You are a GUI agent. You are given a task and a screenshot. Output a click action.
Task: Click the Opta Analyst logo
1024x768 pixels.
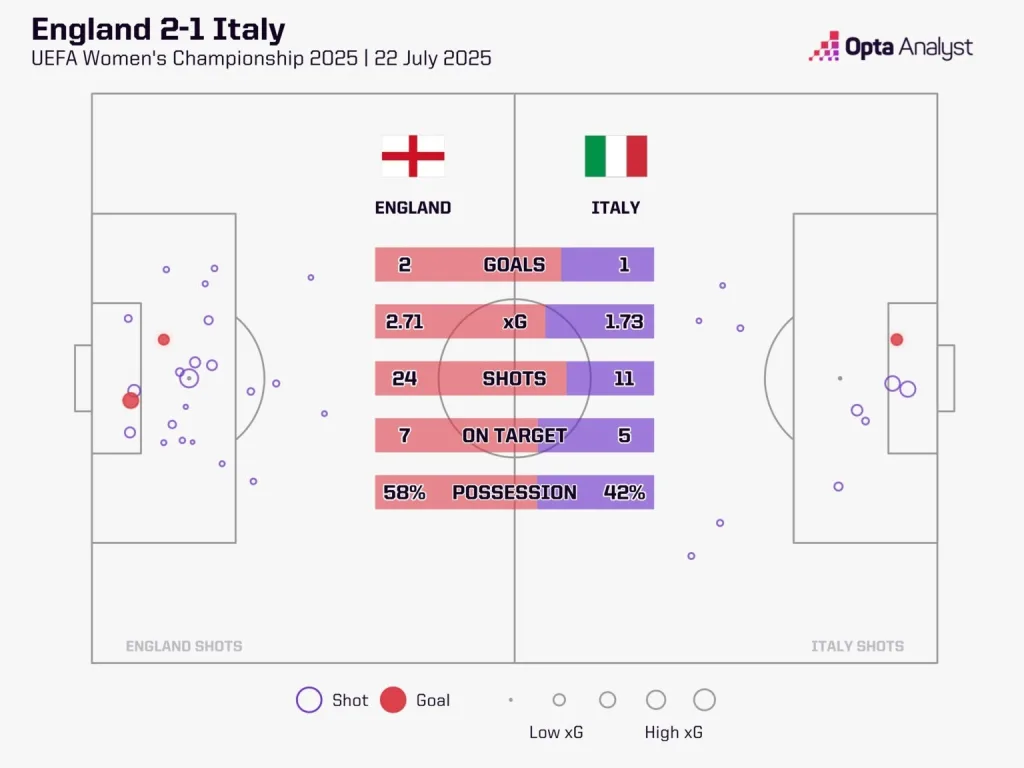coord(890,47)
